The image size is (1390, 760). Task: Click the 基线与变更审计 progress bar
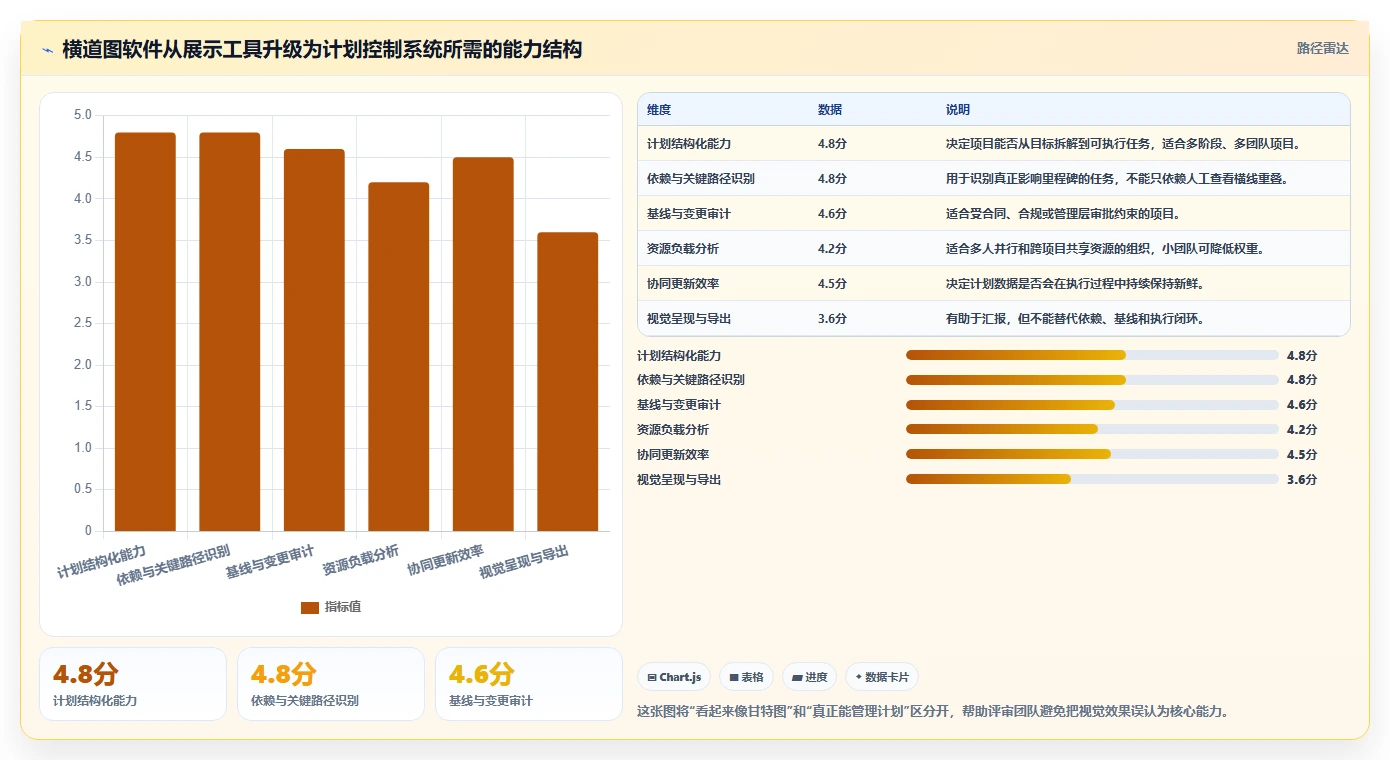pos(1092,405)
